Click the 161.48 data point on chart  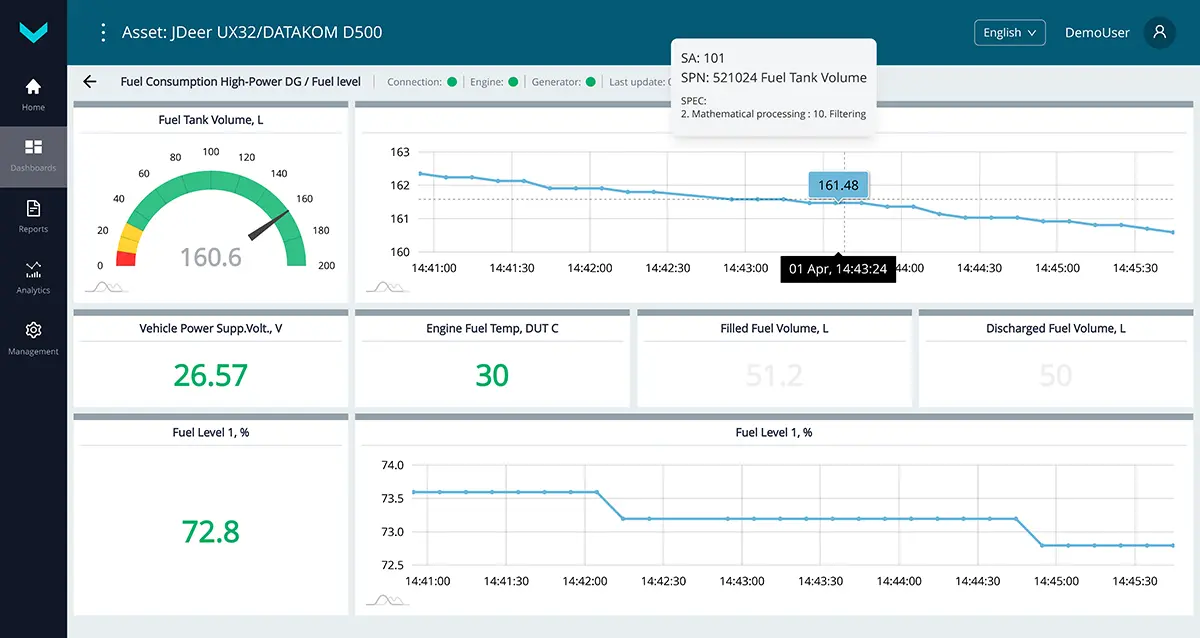(x=838, y=203)
